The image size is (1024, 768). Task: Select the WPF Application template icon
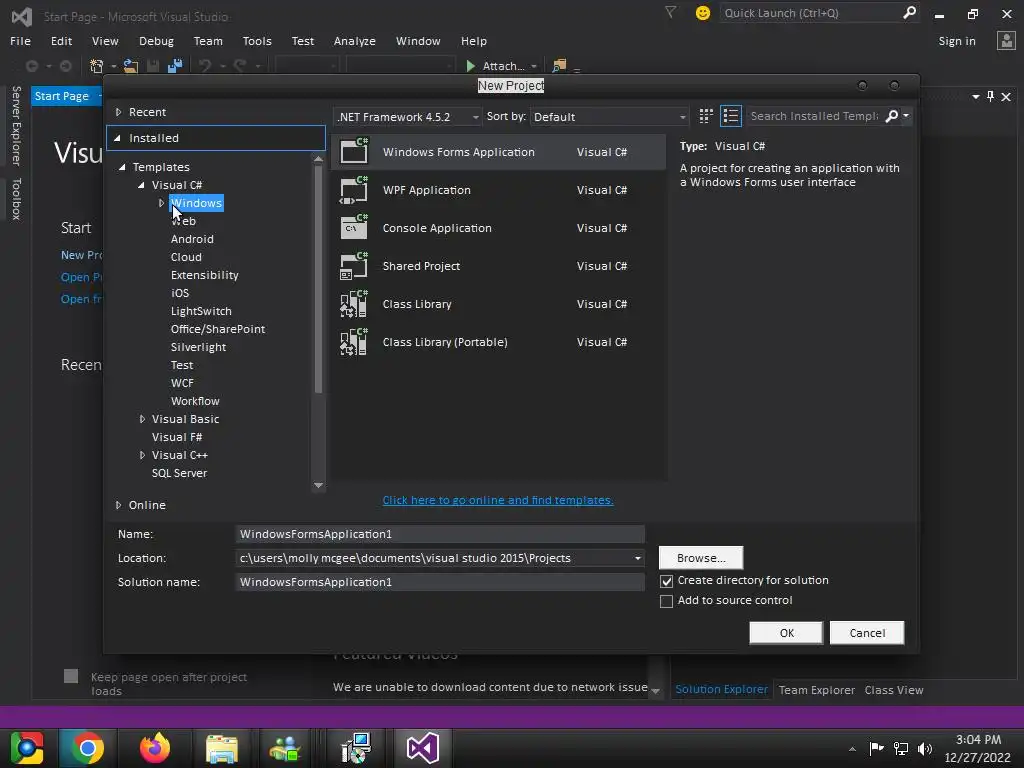point(354,189)
